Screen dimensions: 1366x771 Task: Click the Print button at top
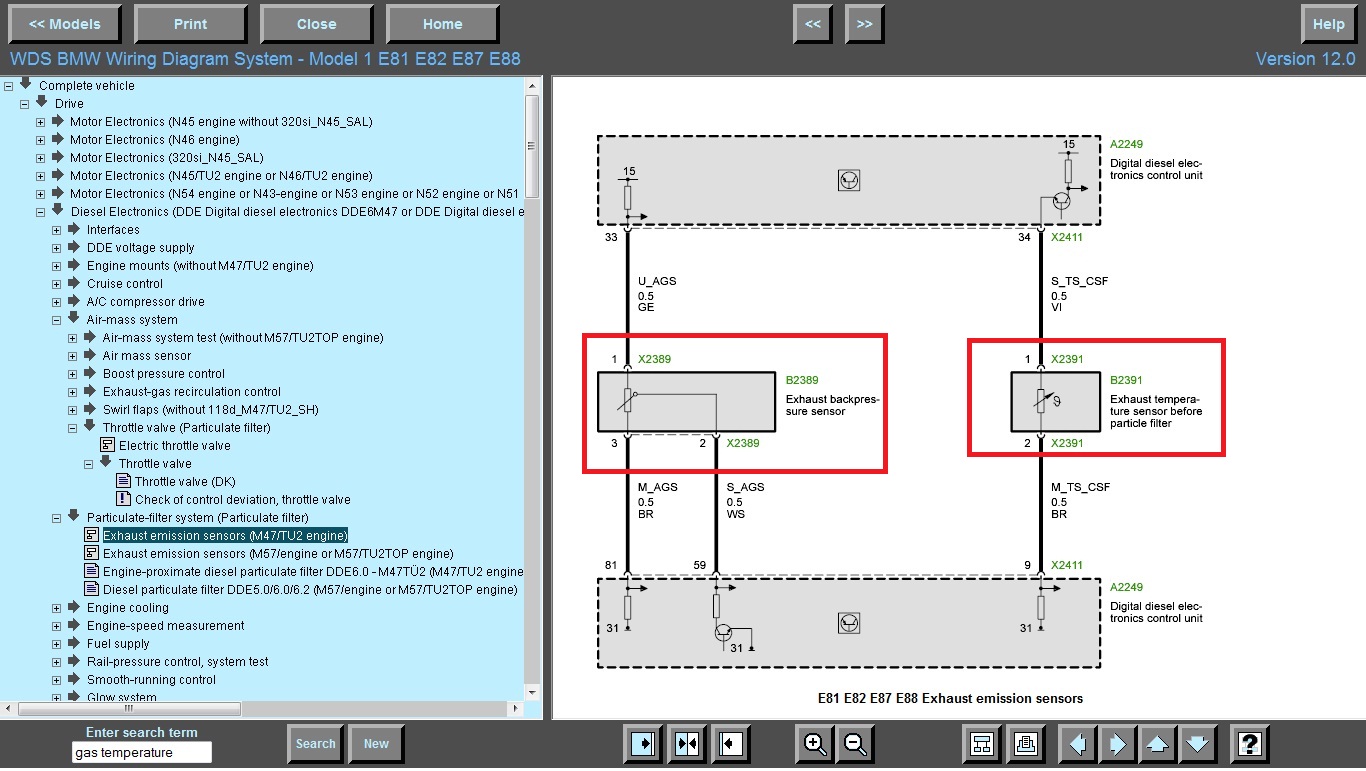pyautogui.click(x=190, y=24)
